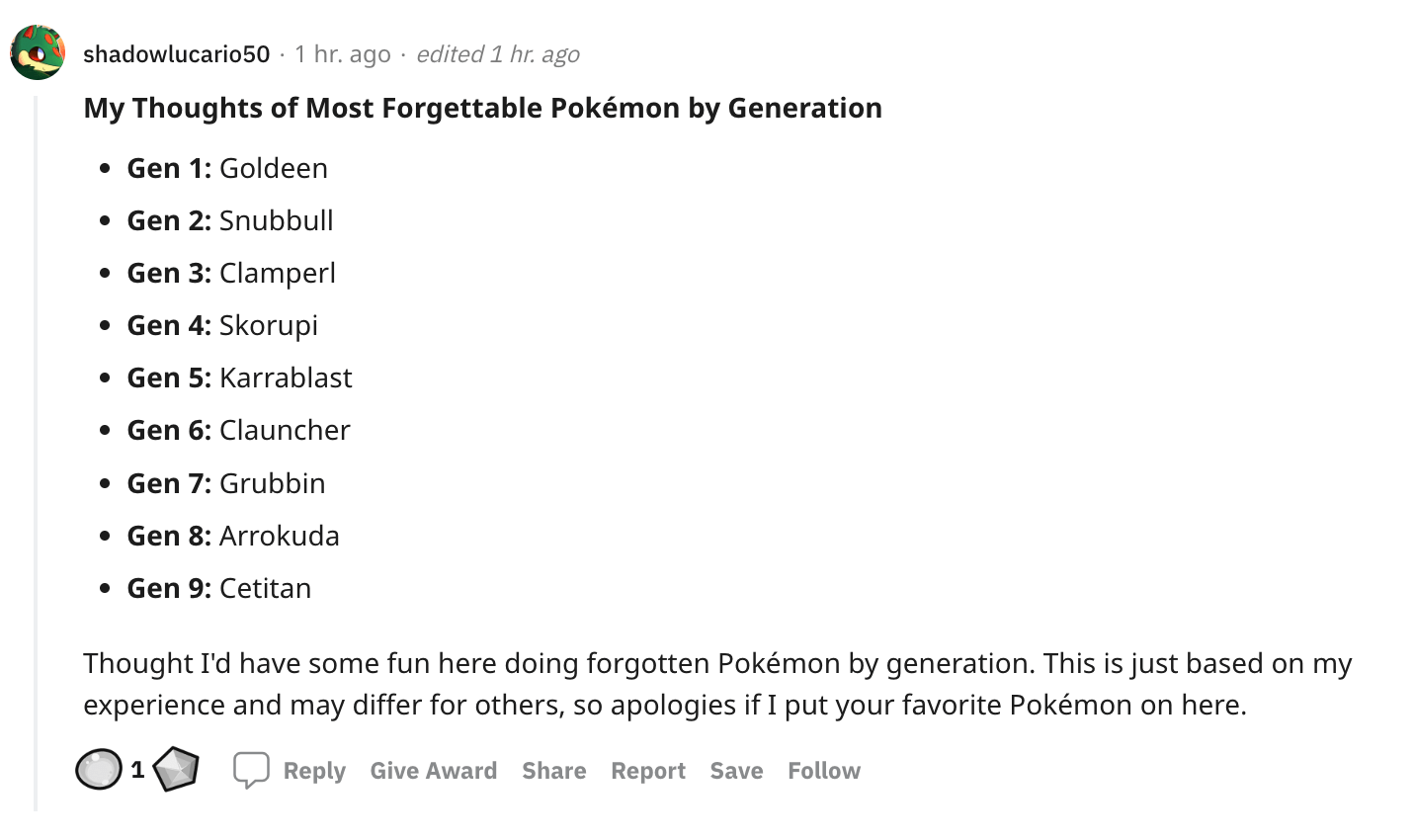1415x840 pixels.
Task: Click the 'edited 1 hr. ago' label
Action: 500,54
